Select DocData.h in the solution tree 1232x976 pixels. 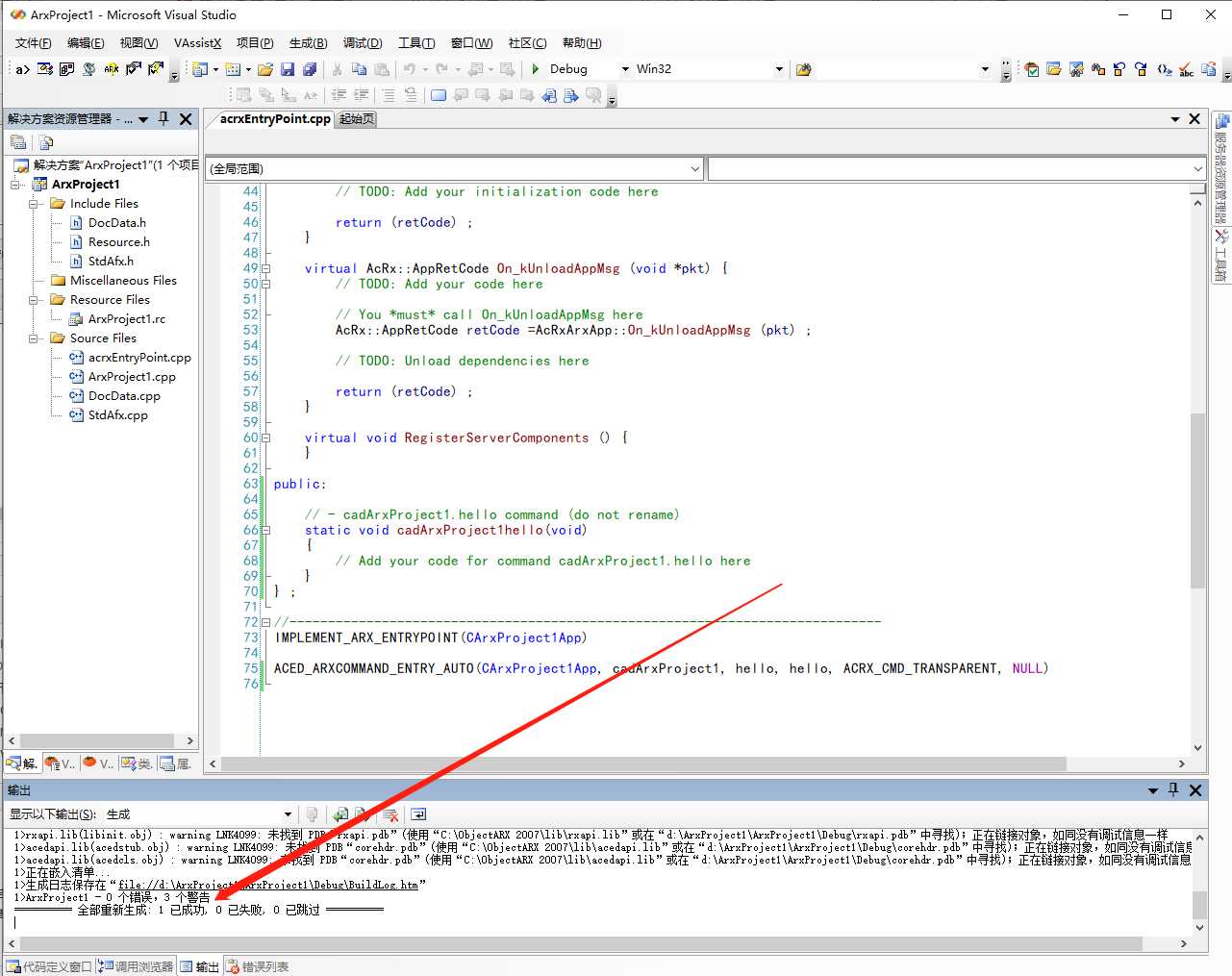tap(117, 223)
